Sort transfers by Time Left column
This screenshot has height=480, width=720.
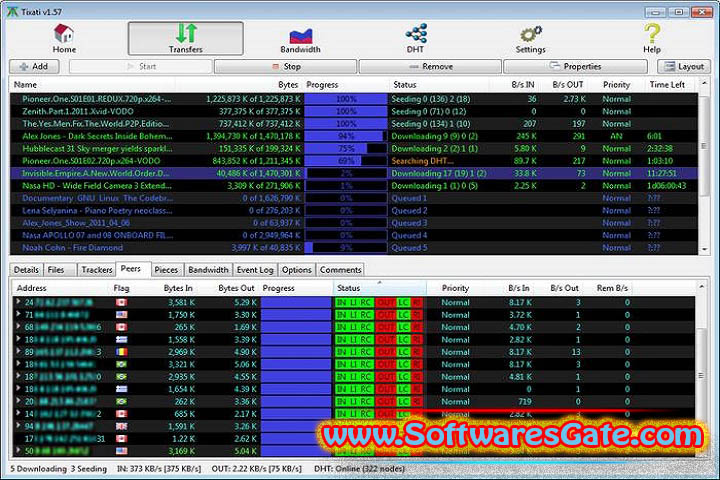[x=667, y=85]
